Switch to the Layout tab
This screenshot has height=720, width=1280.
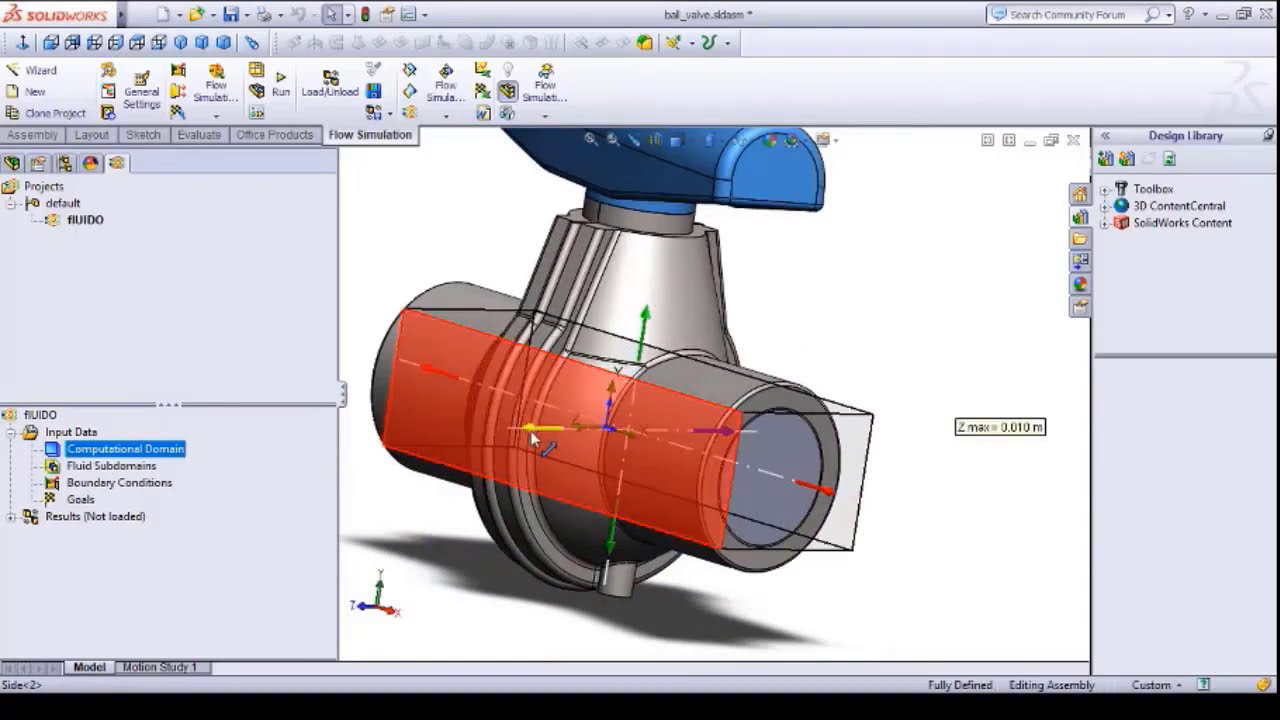91,135
